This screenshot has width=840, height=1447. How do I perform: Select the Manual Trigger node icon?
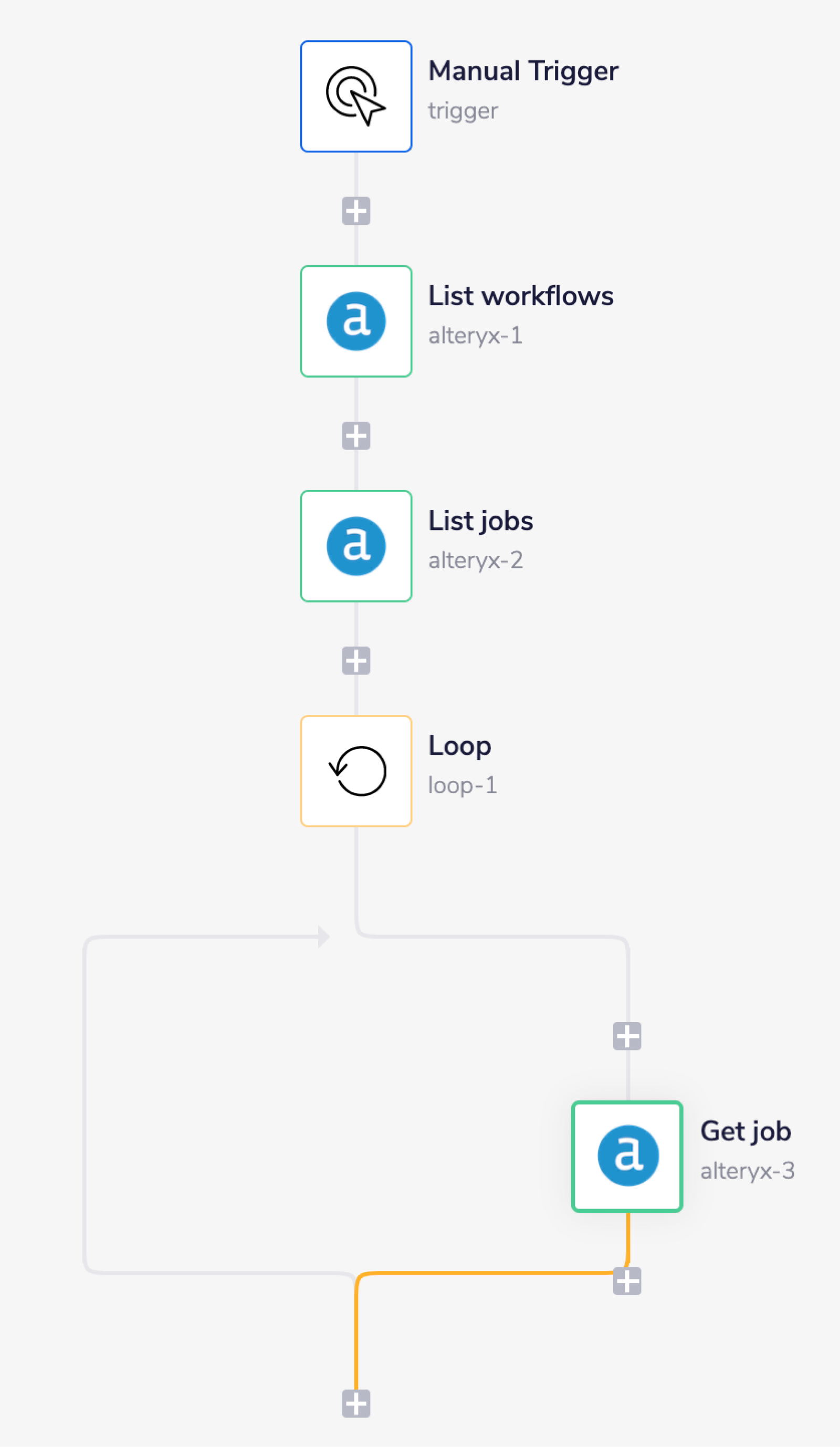356,97
